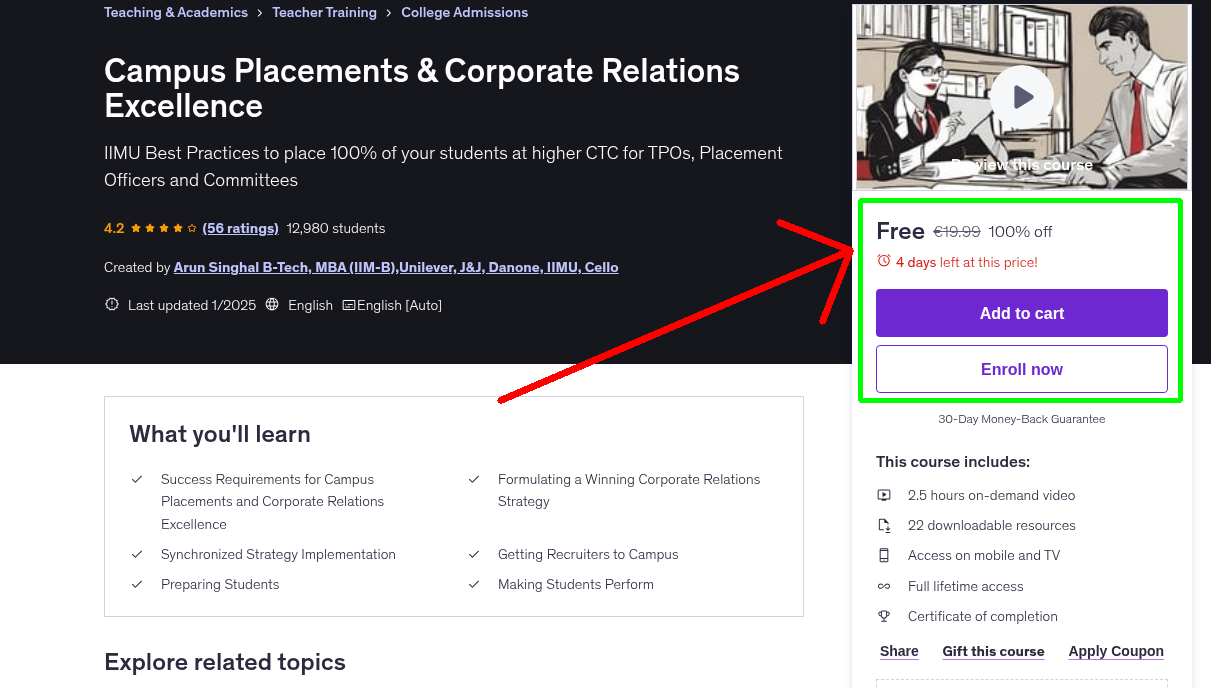
Task: Click the Share link
Action: (x=898, y=650)
